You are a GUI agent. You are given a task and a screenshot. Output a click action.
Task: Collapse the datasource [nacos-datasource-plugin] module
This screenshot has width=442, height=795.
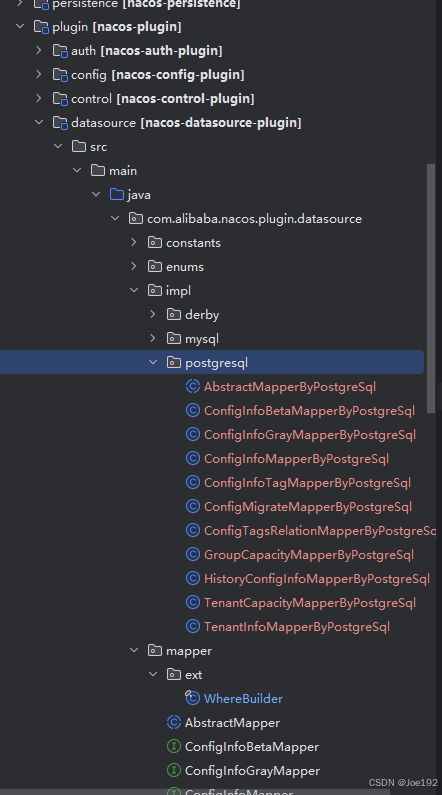tap(39, 122)
